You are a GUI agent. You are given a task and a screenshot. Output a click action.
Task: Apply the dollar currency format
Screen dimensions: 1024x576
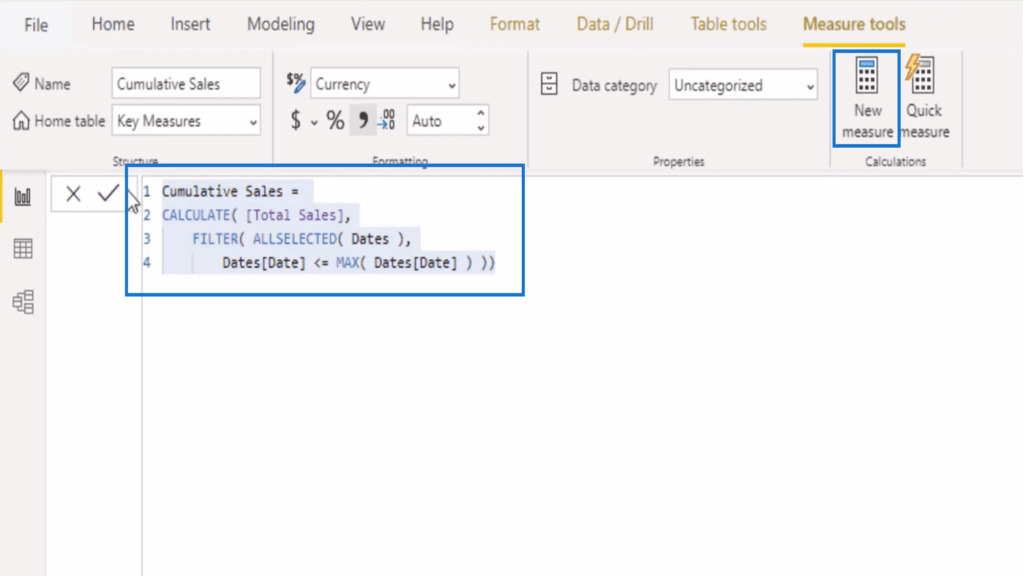296,120
